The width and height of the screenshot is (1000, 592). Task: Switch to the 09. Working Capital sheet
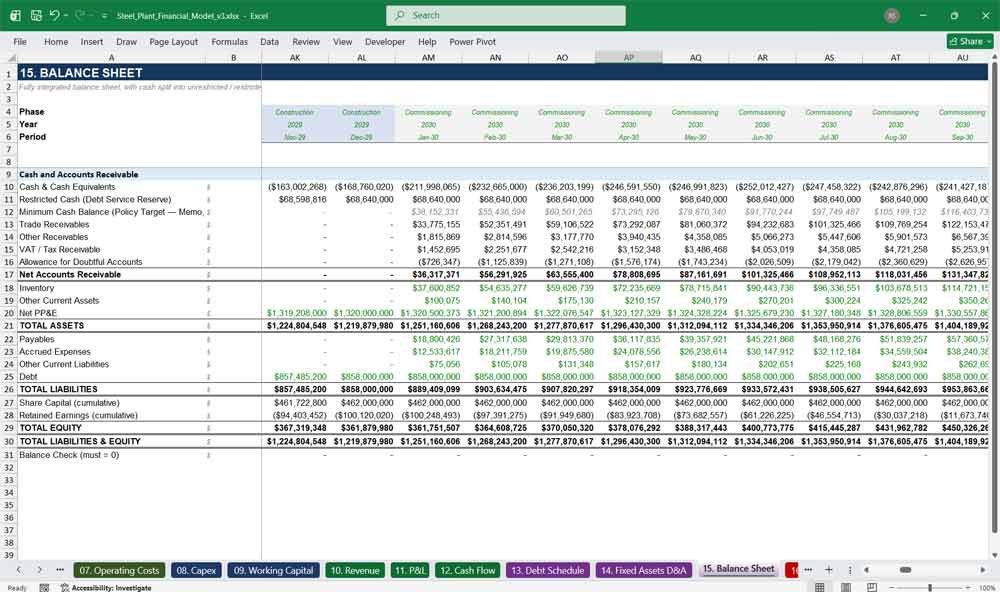(x=273, y=570)
